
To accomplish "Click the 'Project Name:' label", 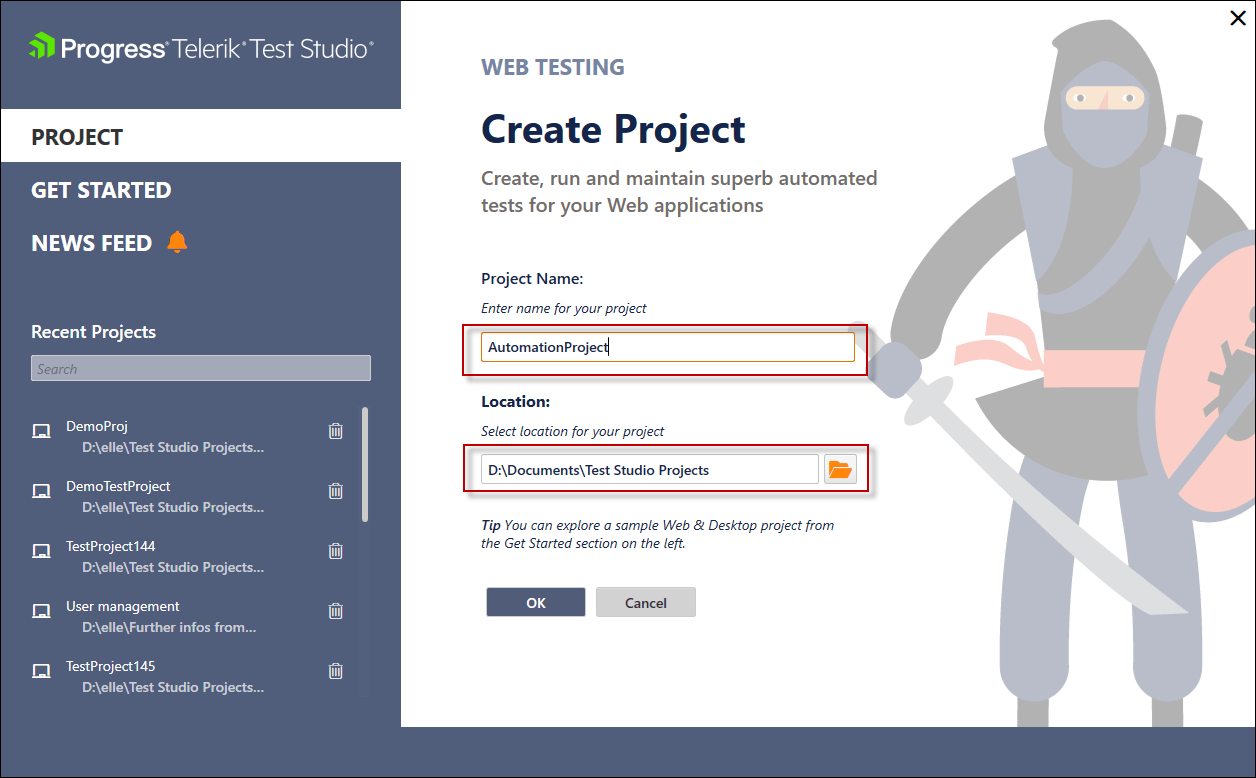I will pos(532,279).
